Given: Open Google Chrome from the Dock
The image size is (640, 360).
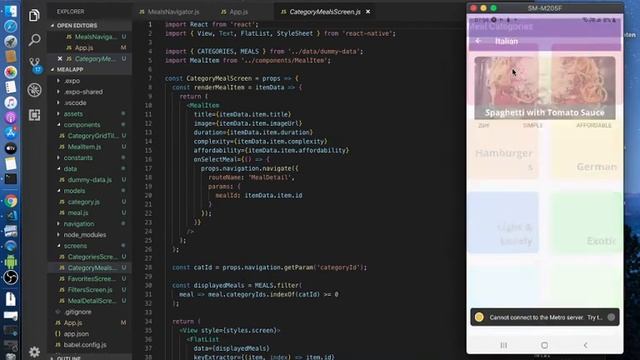Looking at the screenshot, I should click(11, 201).
